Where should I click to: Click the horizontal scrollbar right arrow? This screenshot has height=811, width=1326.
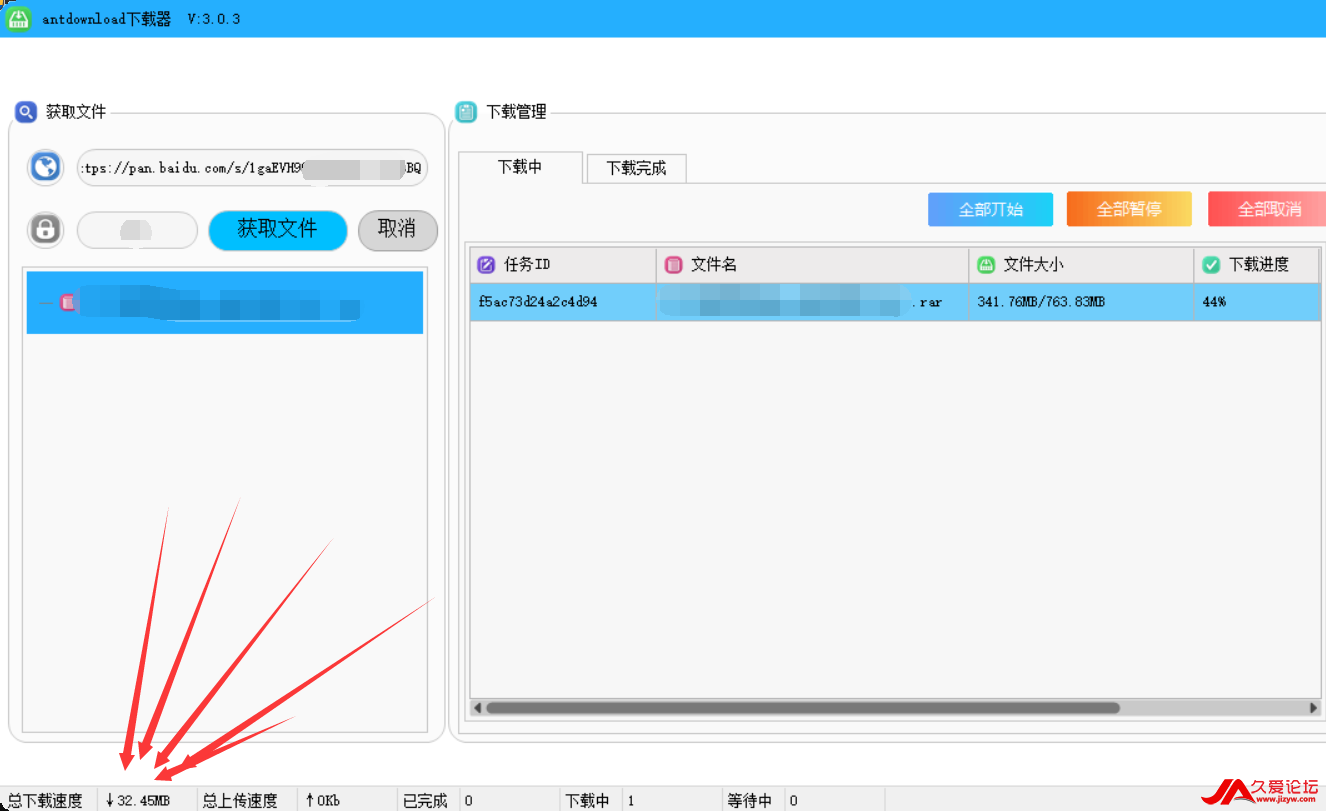point(1313,708)
